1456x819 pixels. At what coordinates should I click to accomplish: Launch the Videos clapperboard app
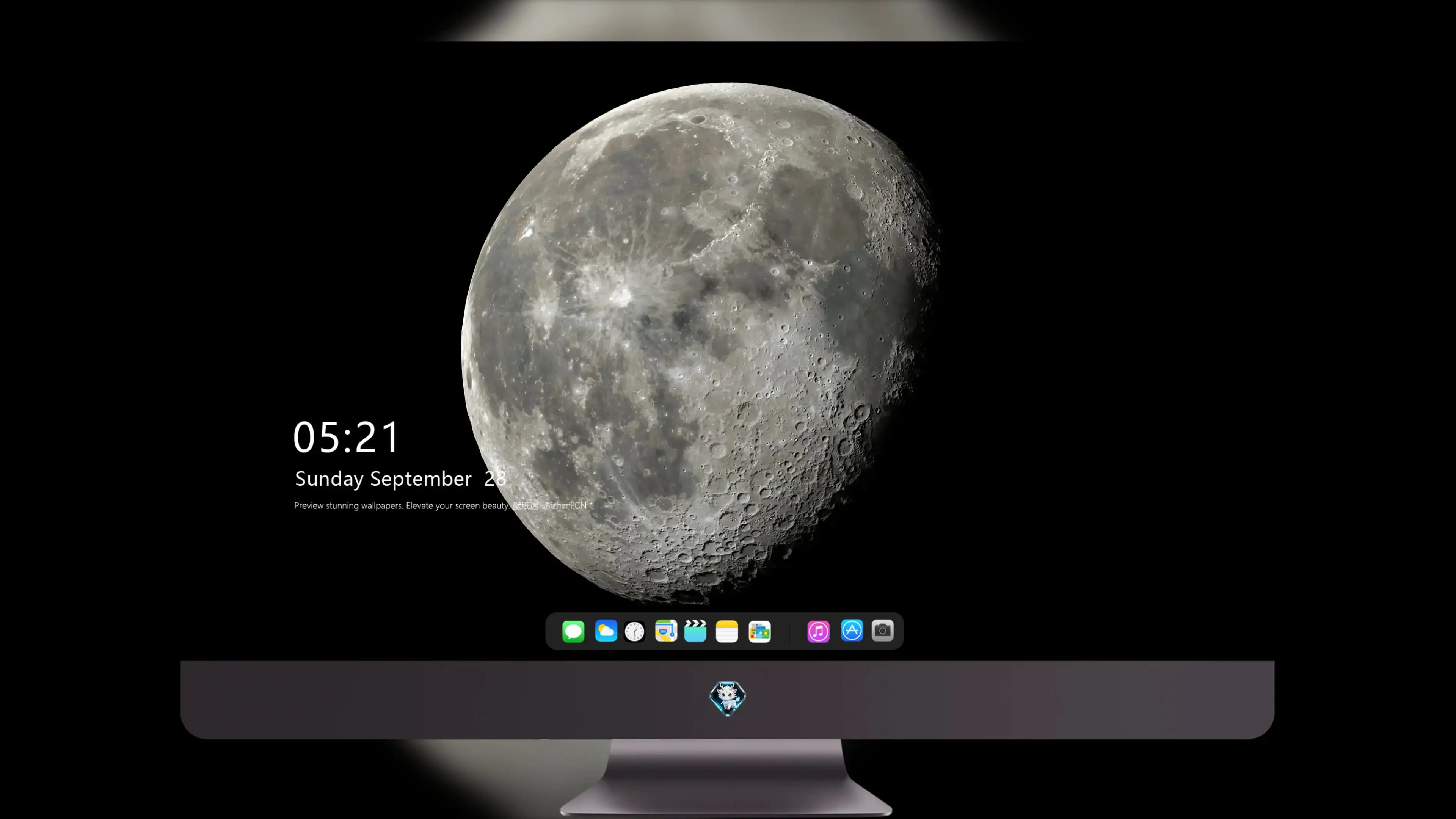pos(695,631)
